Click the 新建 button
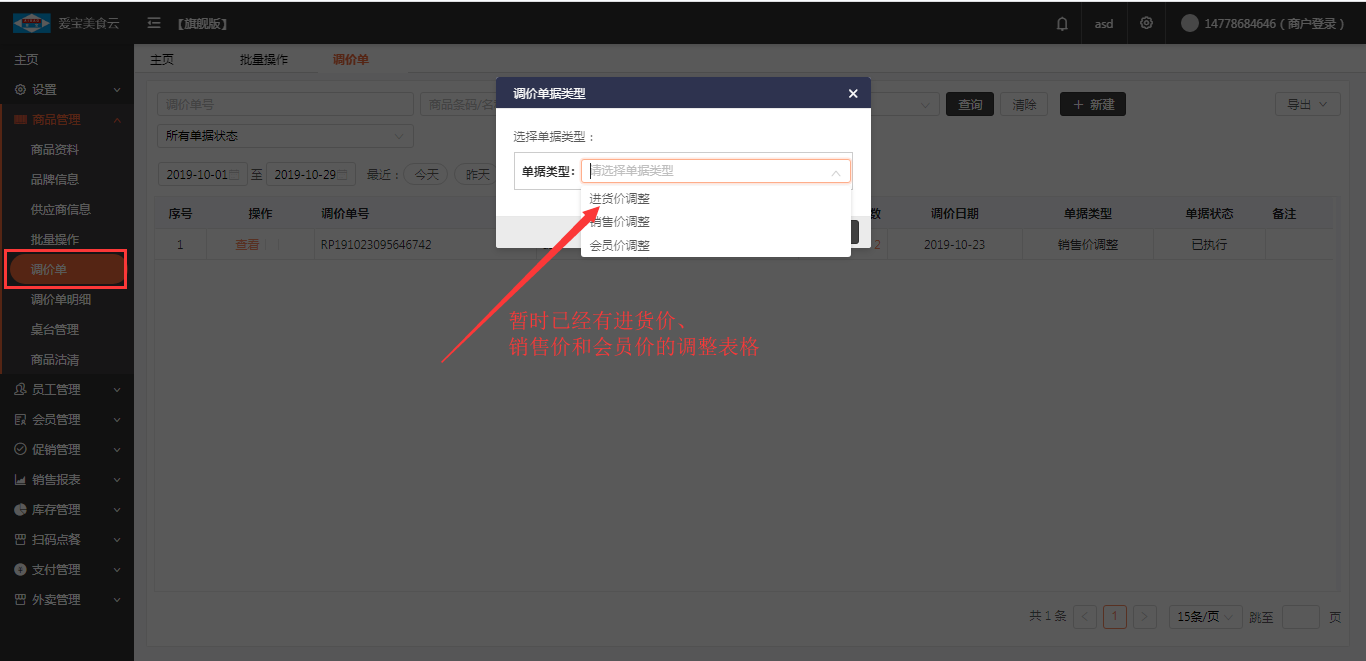1366x661 pixels. (x=1092, y=105)
